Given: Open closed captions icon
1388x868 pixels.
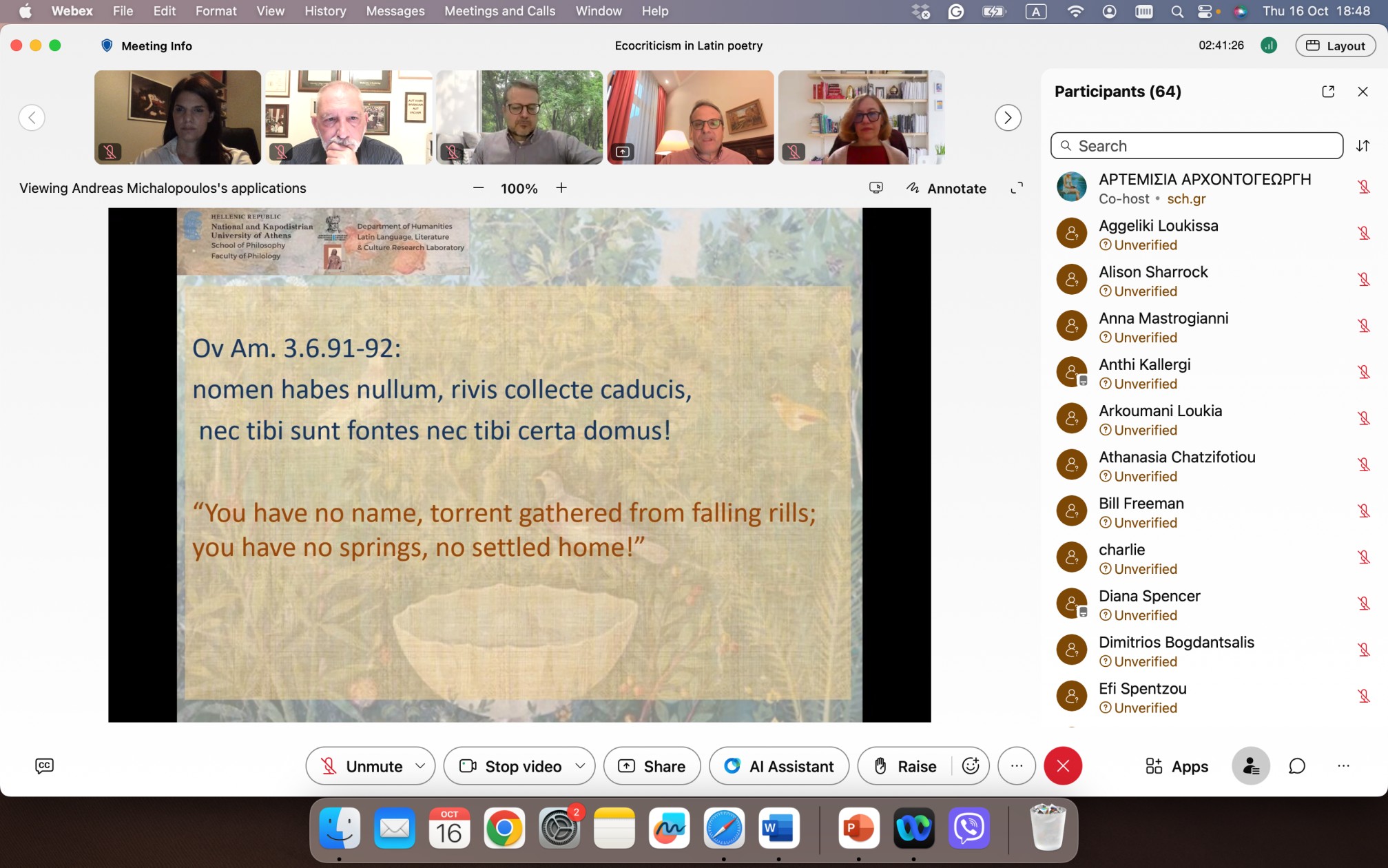Looking at the screenshot, I should (44, 766).
